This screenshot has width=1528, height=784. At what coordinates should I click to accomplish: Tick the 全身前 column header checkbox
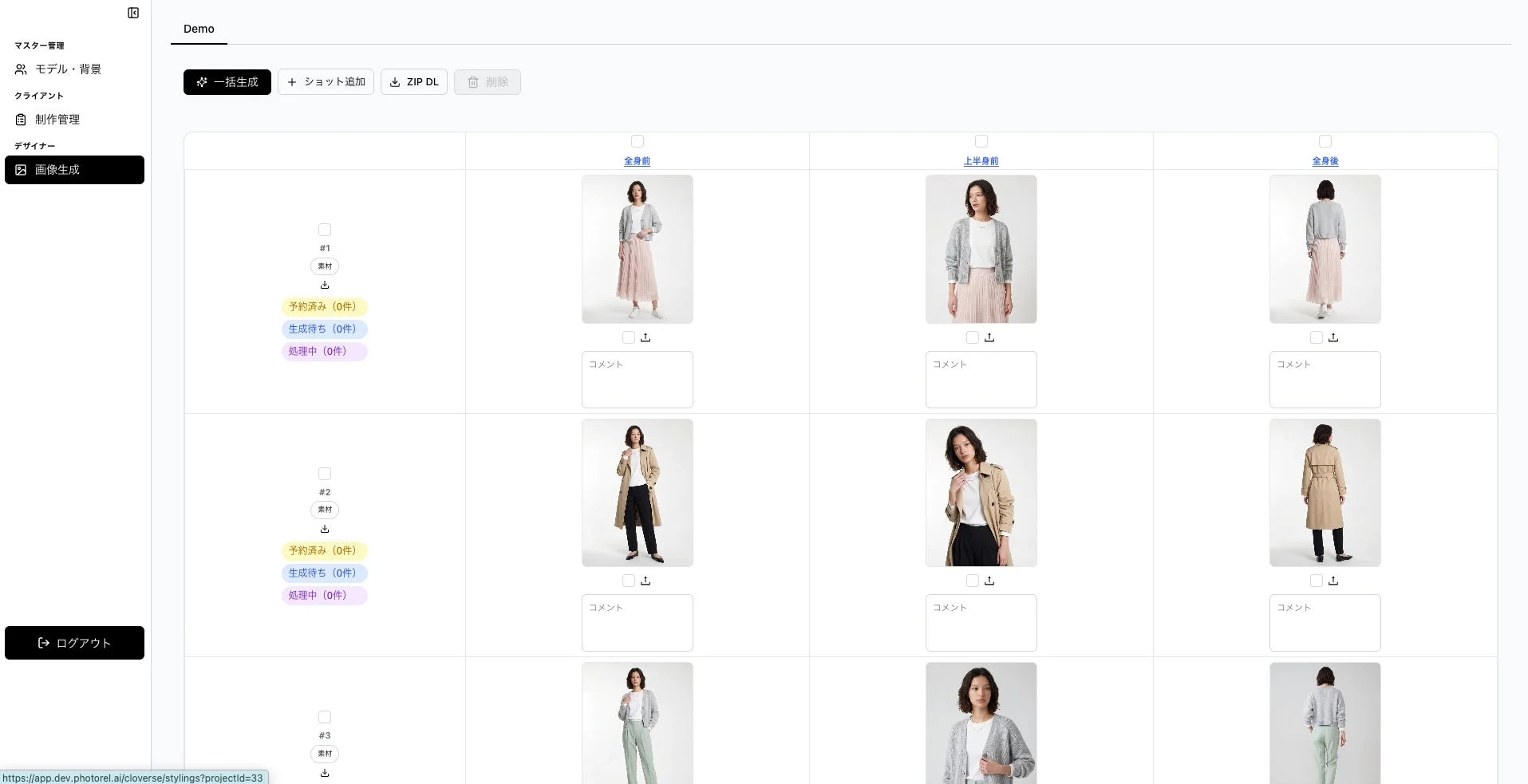[637, 141]
